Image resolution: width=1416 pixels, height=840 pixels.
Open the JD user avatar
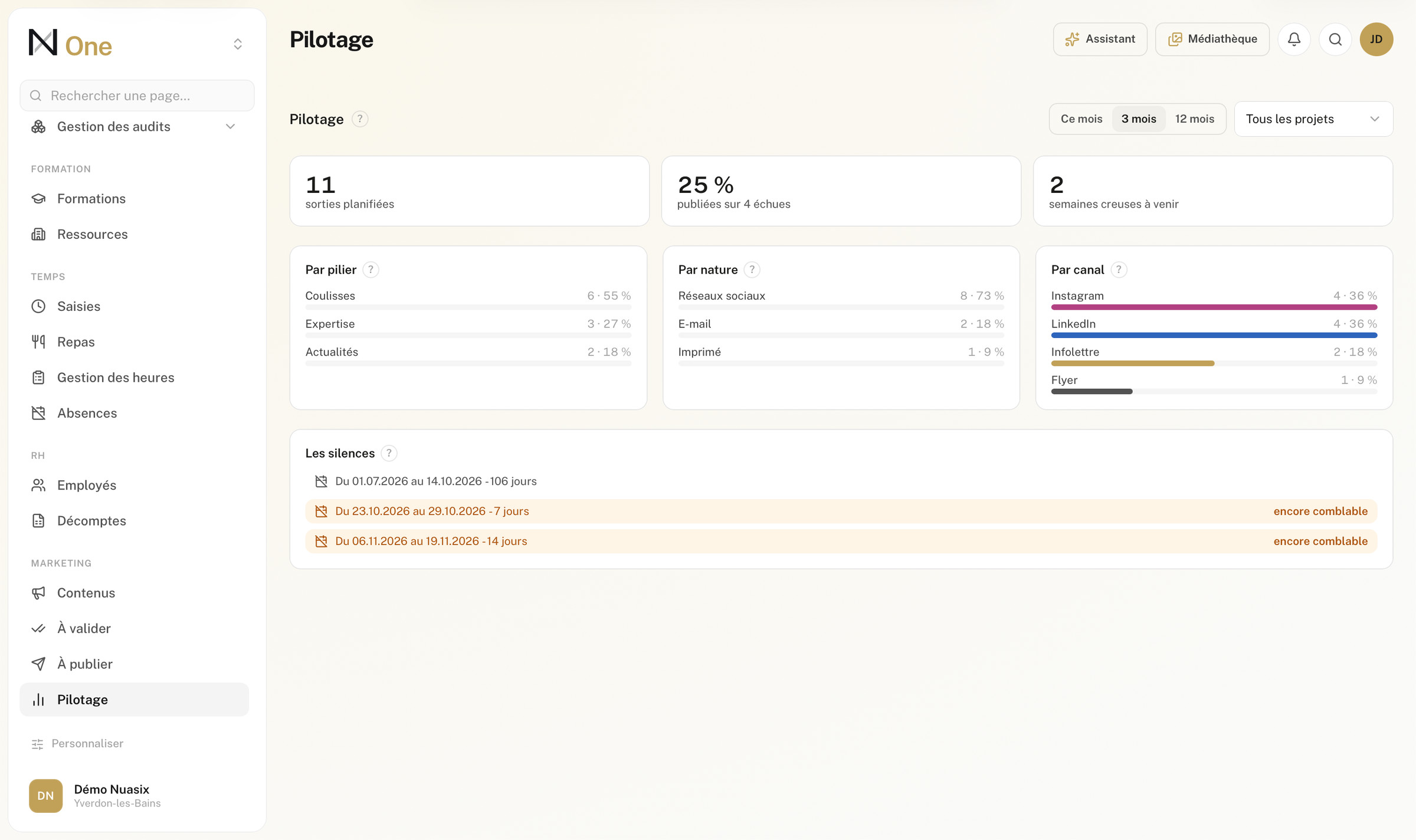(x=1376, y=39)
